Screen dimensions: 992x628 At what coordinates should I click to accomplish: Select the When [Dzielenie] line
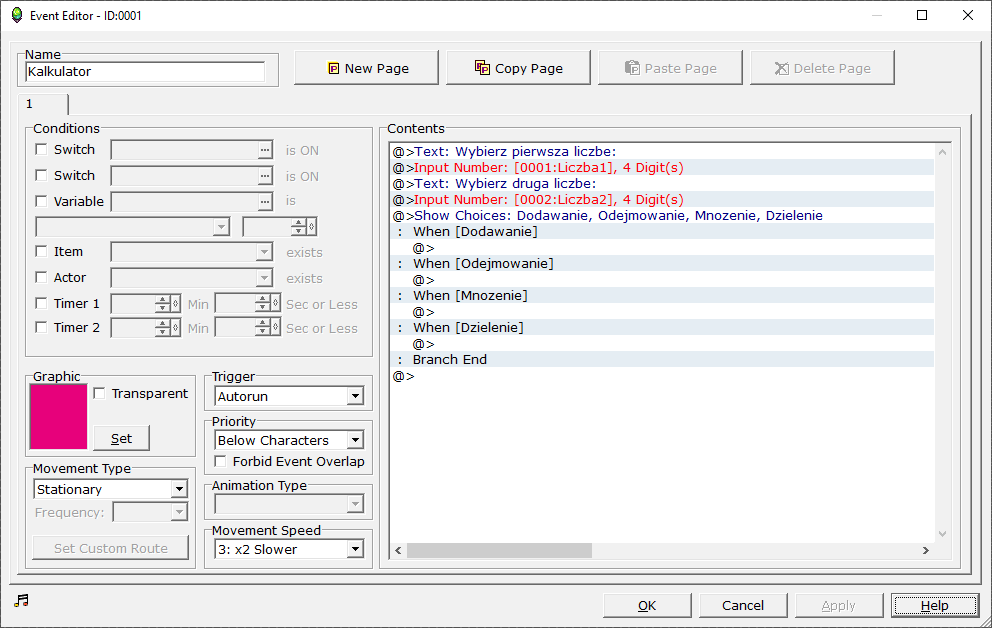[662, 328]
